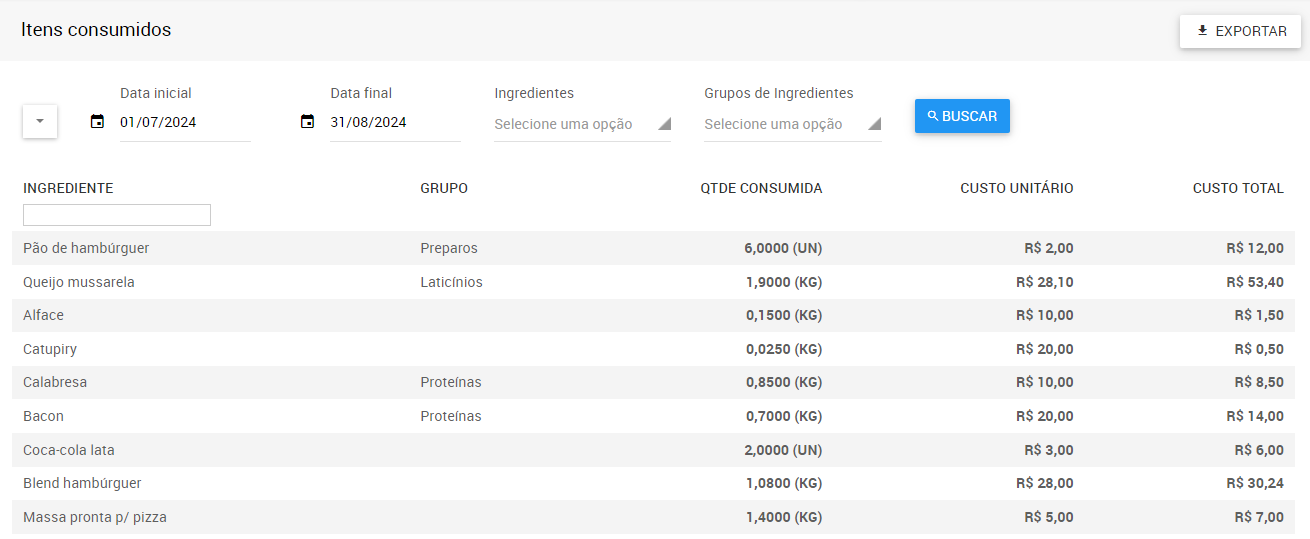Open the Ingredientes dropdown
The width and height of the screenshot is (1310, 539).
coord(582,124)
